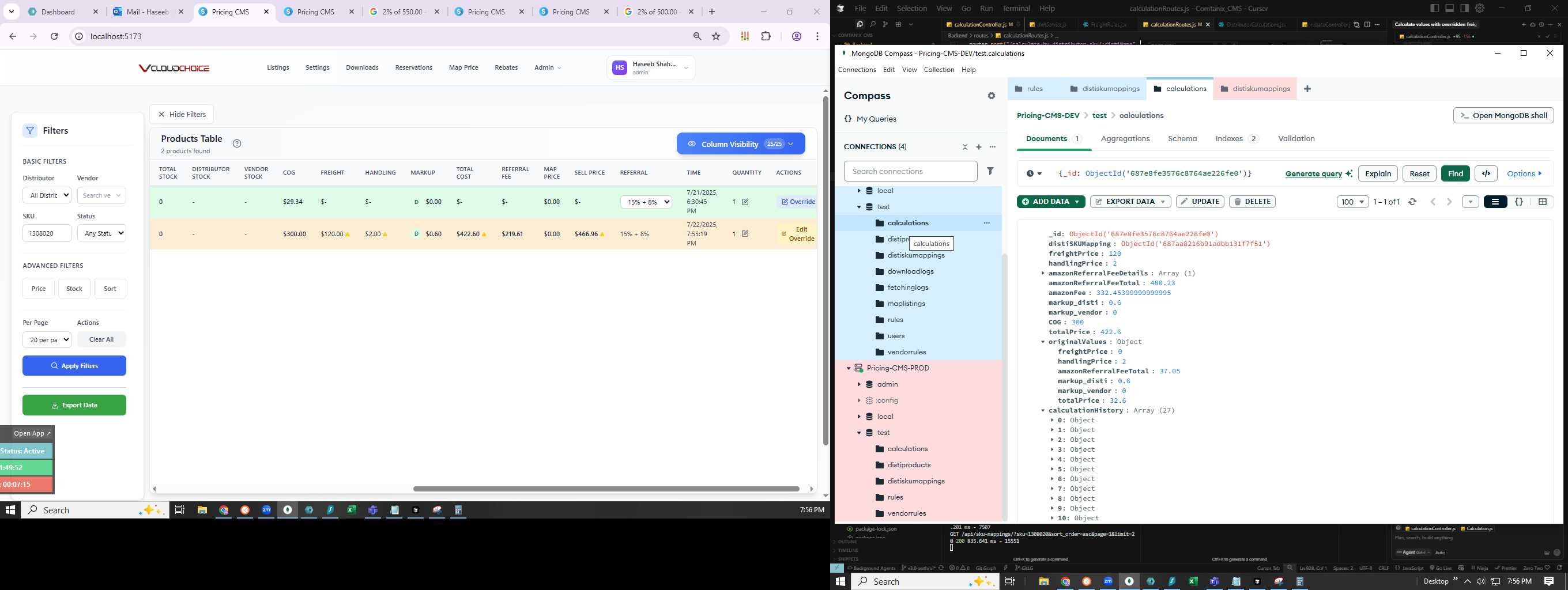Expand the Options link in Compass query bar
The image size is (1568, 590).
(1525, 173)
